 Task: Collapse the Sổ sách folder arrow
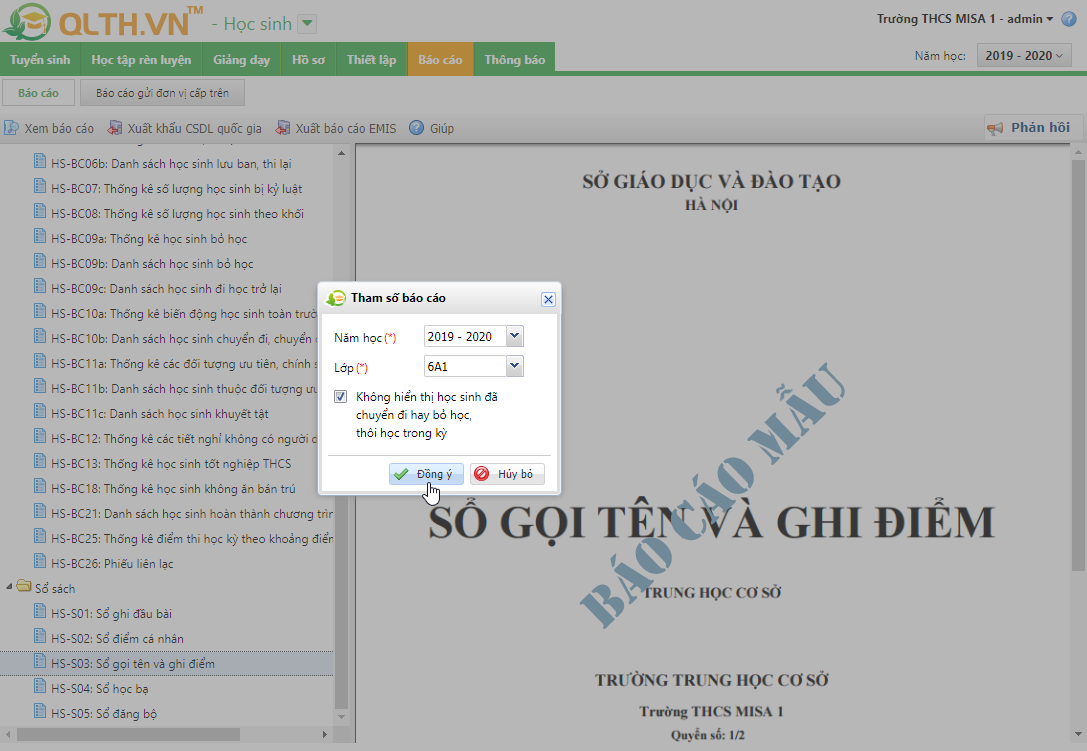pos(9,587)
